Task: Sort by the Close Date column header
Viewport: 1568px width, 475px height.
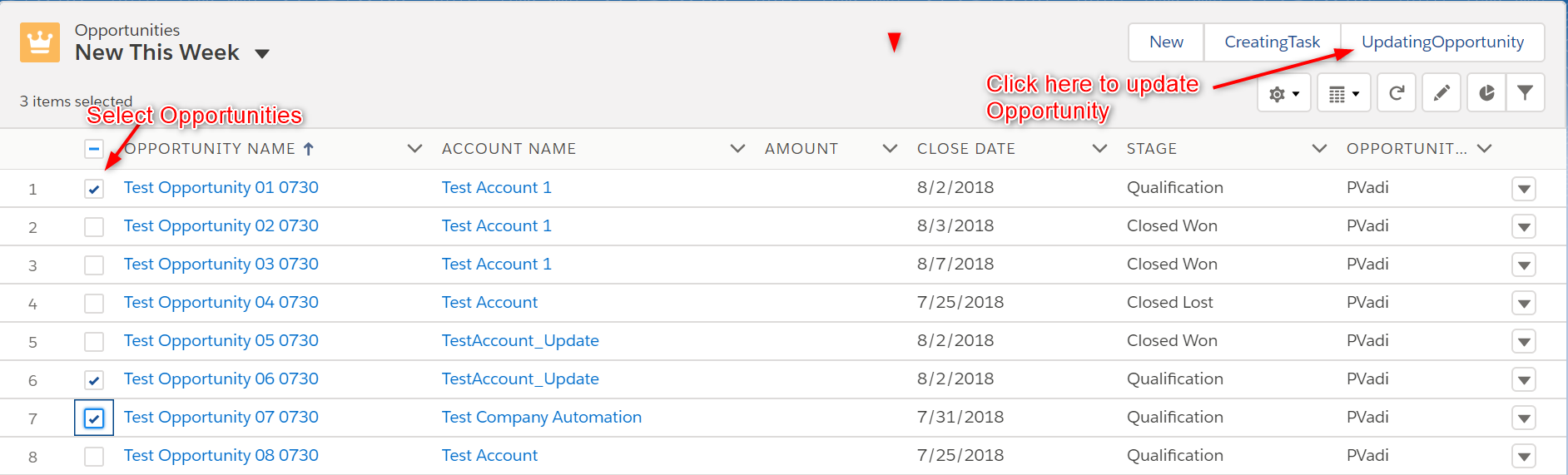Action: pos(965,149)
